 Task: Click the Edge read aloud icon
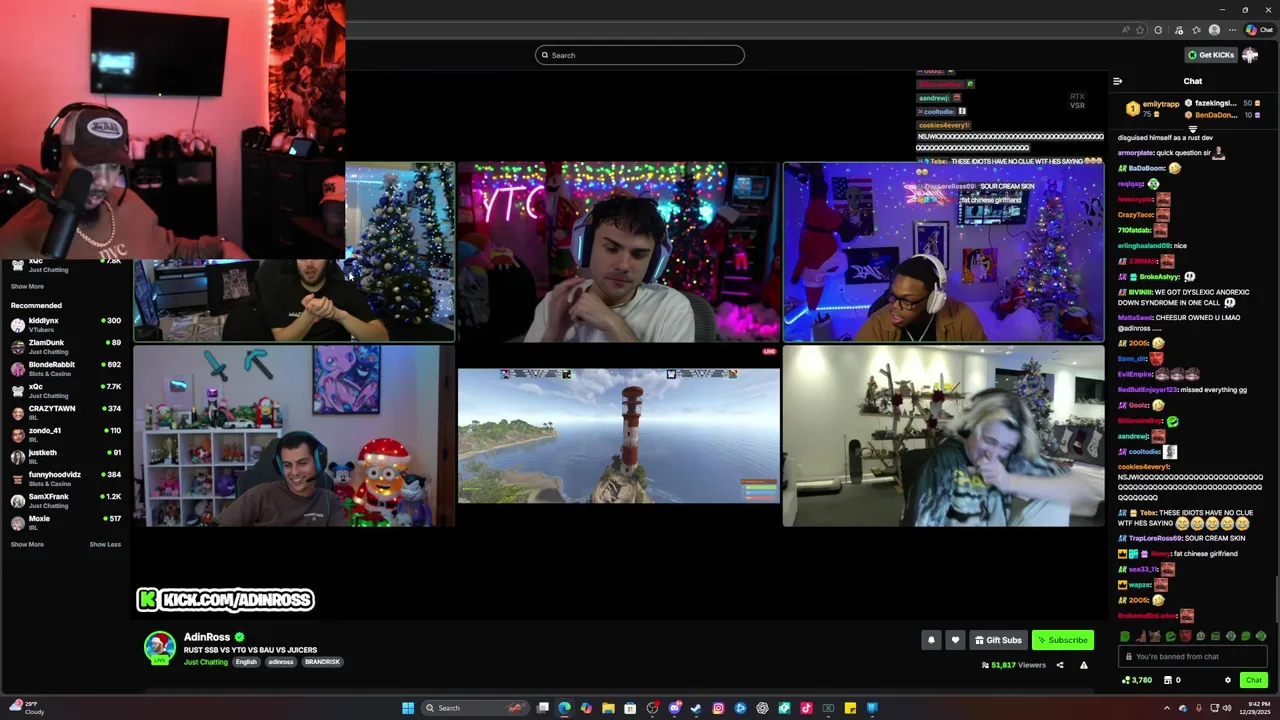1126,30
